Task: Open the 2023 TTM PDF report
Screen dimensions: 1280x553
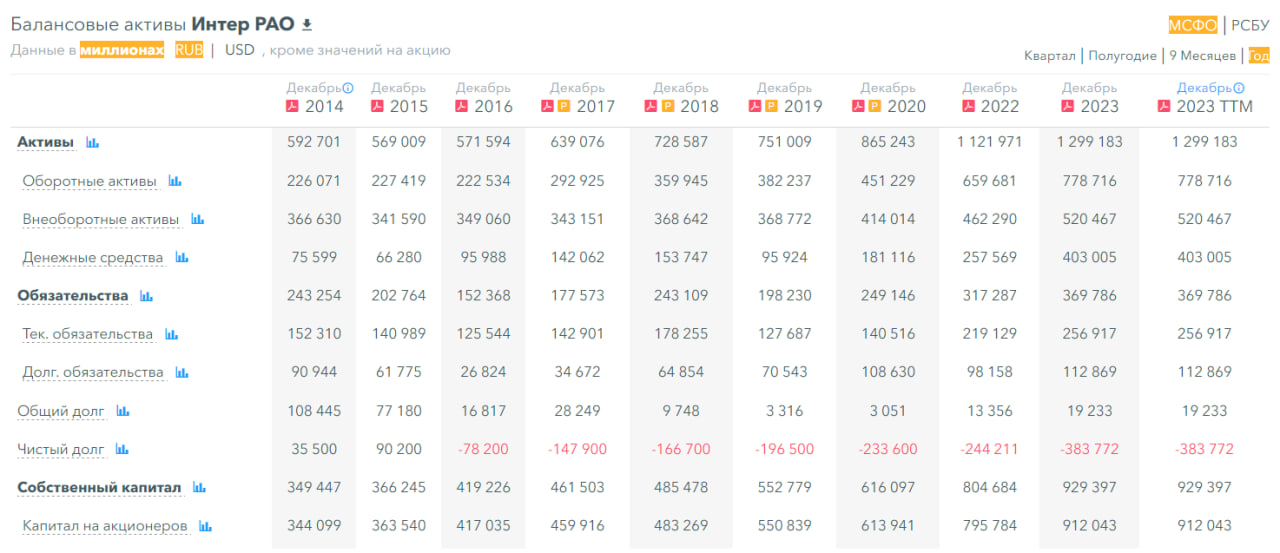Action: [1164, 106]
